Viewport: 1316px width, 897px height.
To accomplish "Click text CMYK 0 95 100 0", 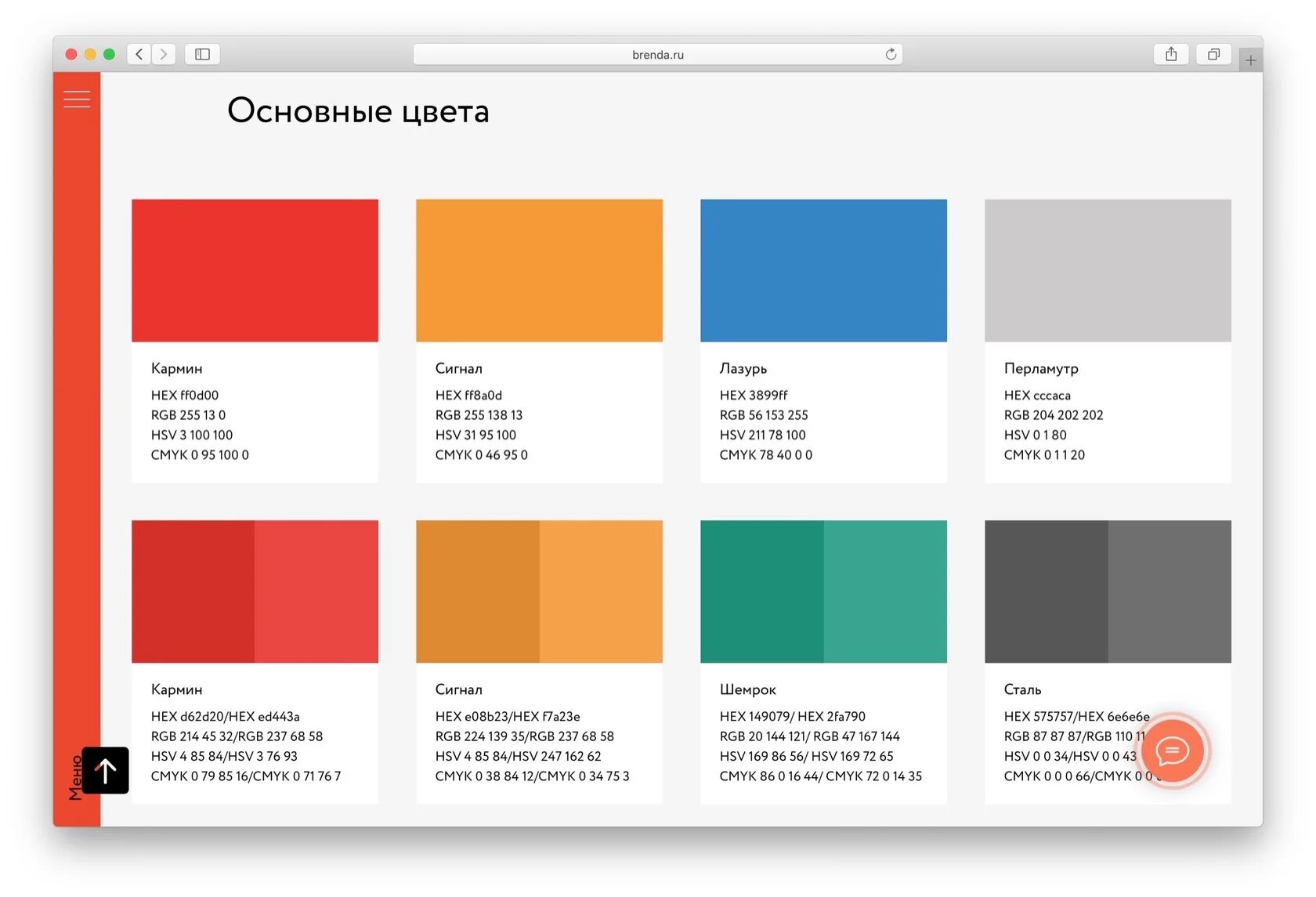I will click(x=200, y=455).
